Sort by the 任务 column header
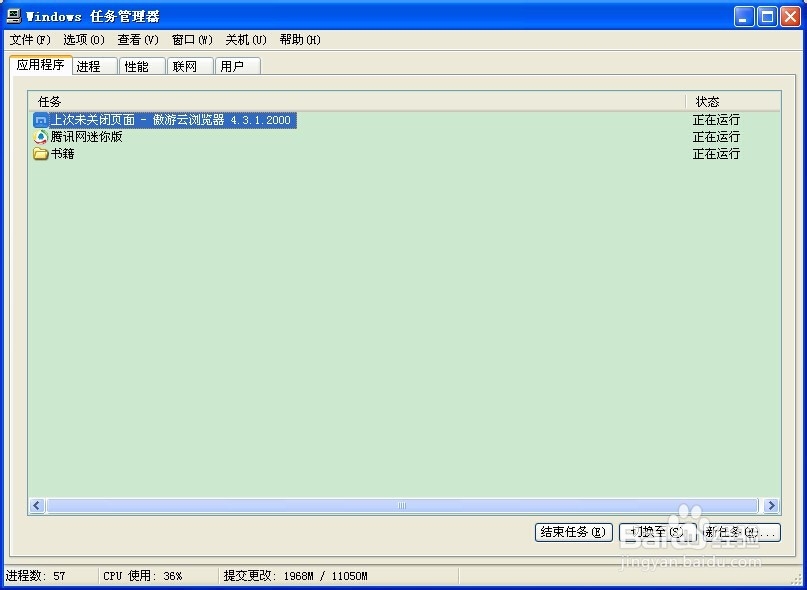The height and width of the screenshot is (590, 807). pyautogui.click(x=357, y=101)
